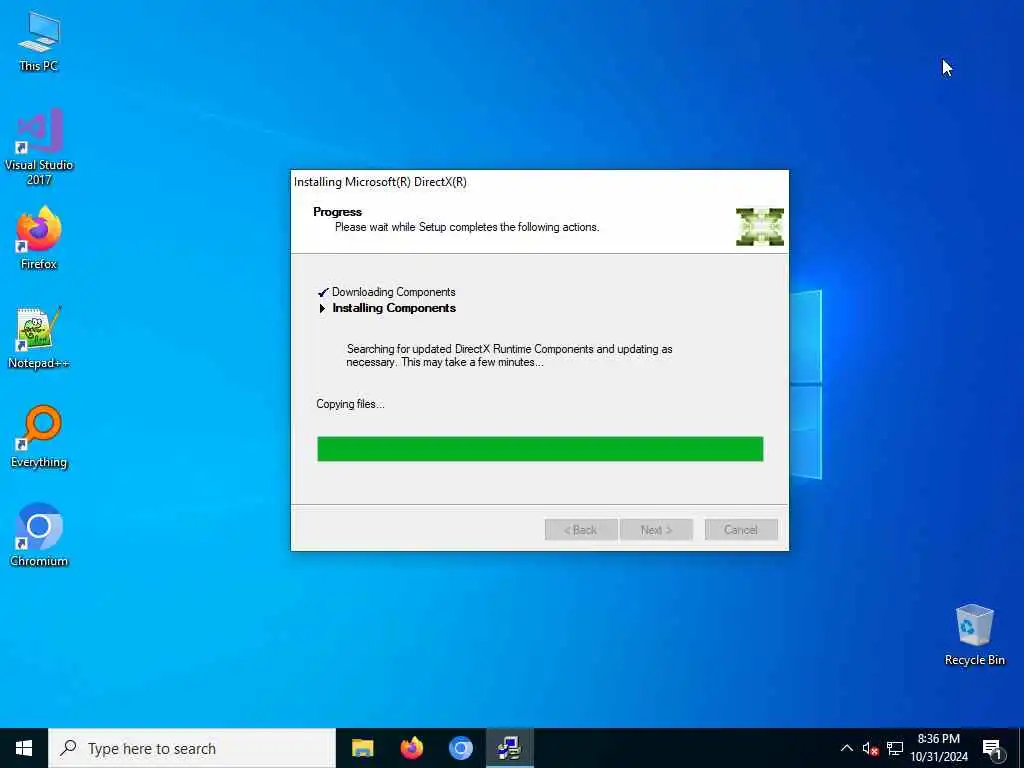Launch Chromium from the taskbar

460,748
